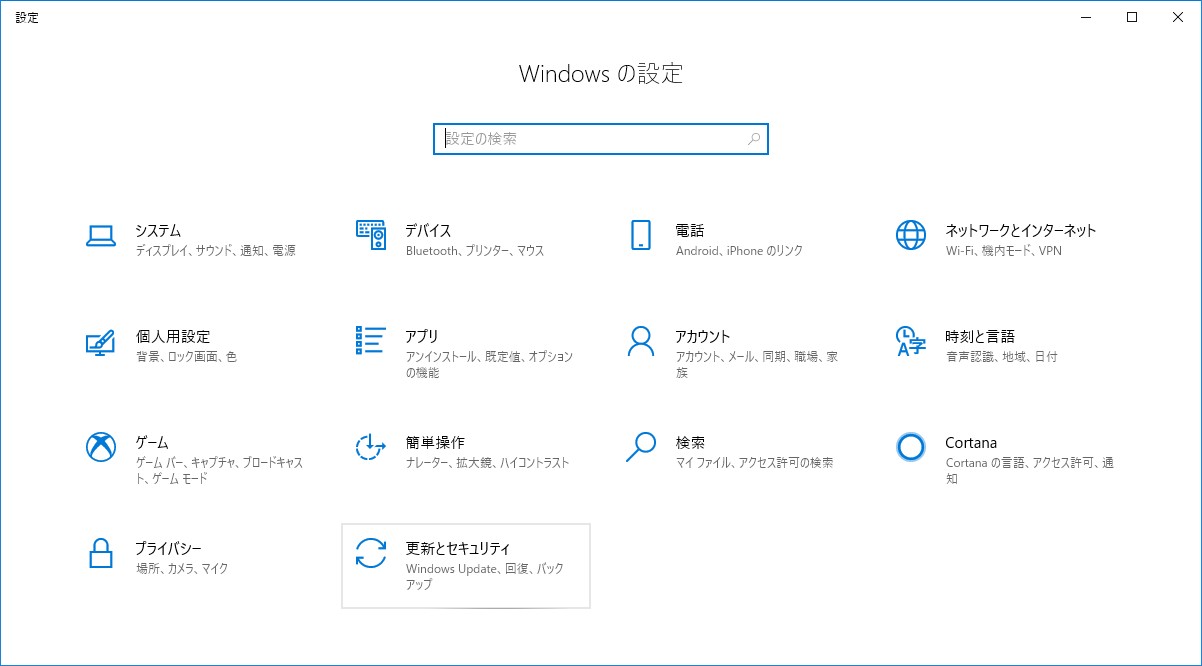
Task: Open the アカウント person icon
Action: (x=641, y=341)
